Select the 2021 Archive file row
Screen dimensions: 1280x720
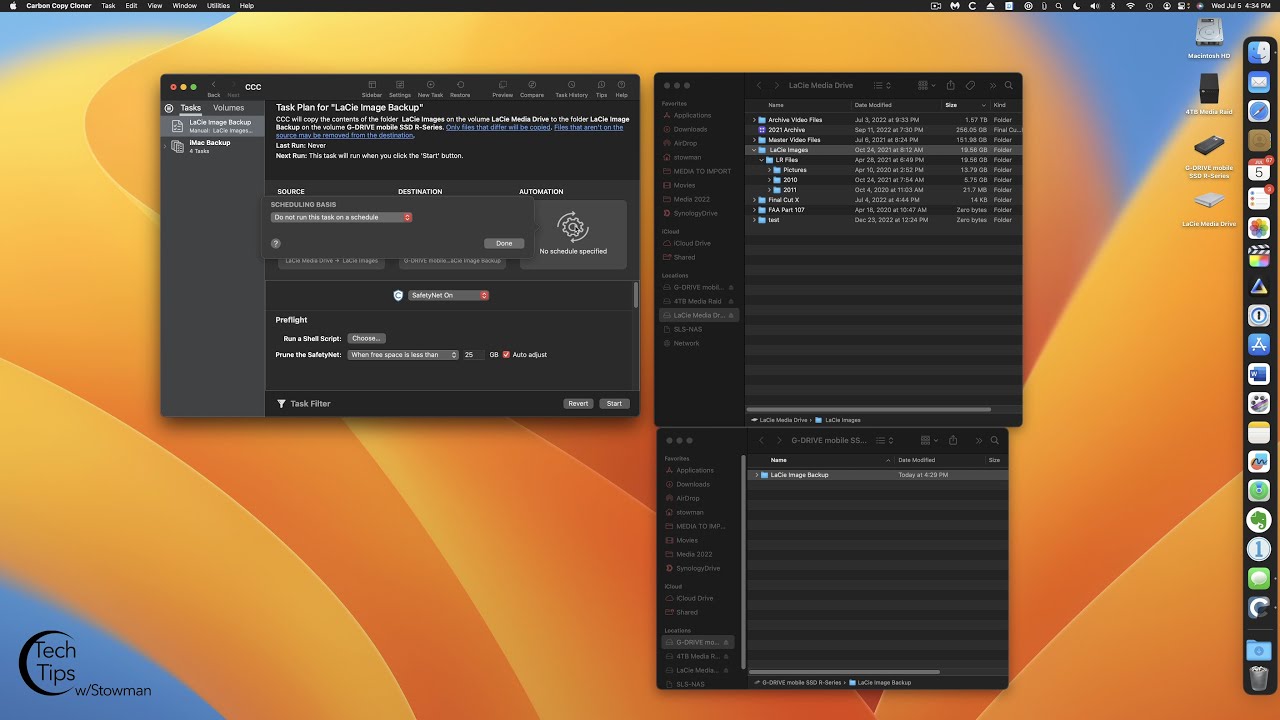tap(883, 130)
